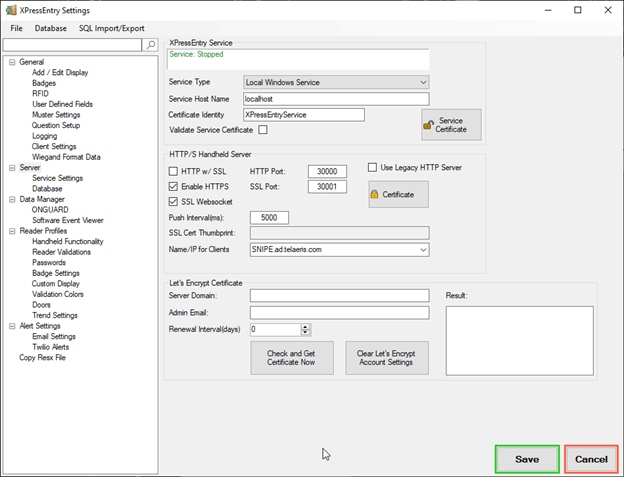Check Validate Service Certificate box

tap(263, 129)
